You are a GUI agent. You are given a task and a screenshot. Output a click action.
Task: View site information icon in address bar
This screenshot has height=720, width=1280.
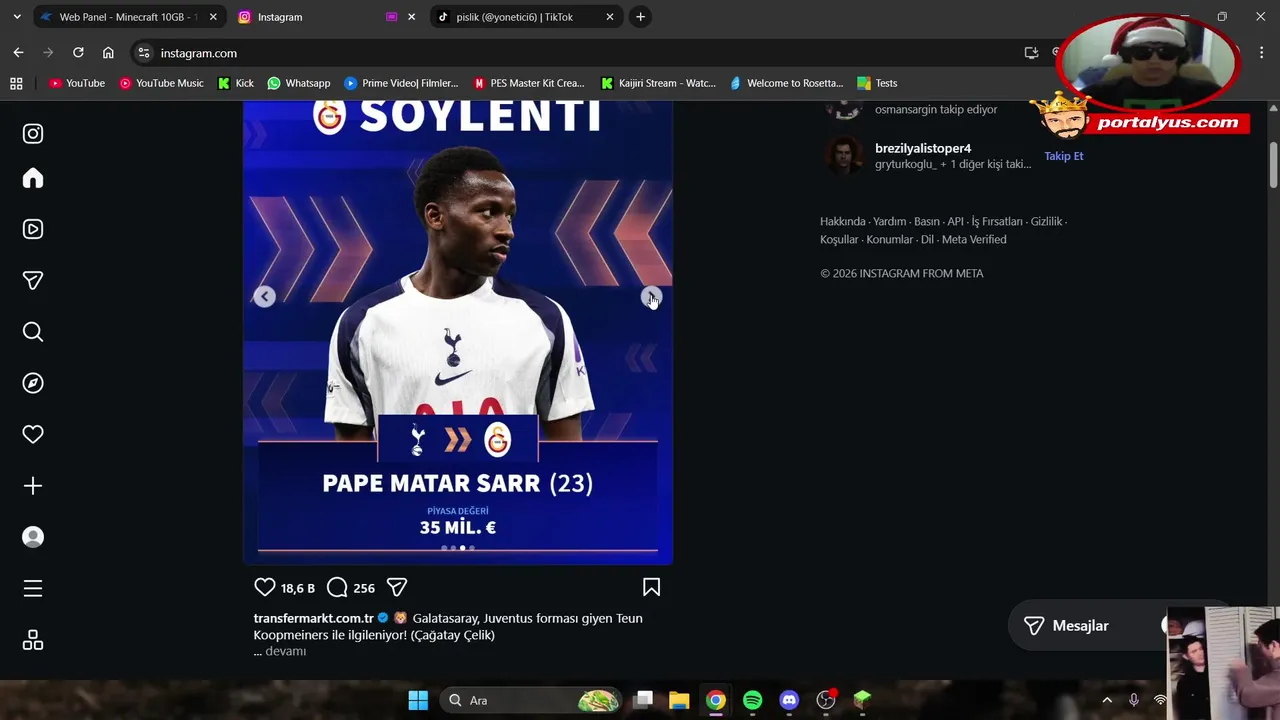pos(144,53)
